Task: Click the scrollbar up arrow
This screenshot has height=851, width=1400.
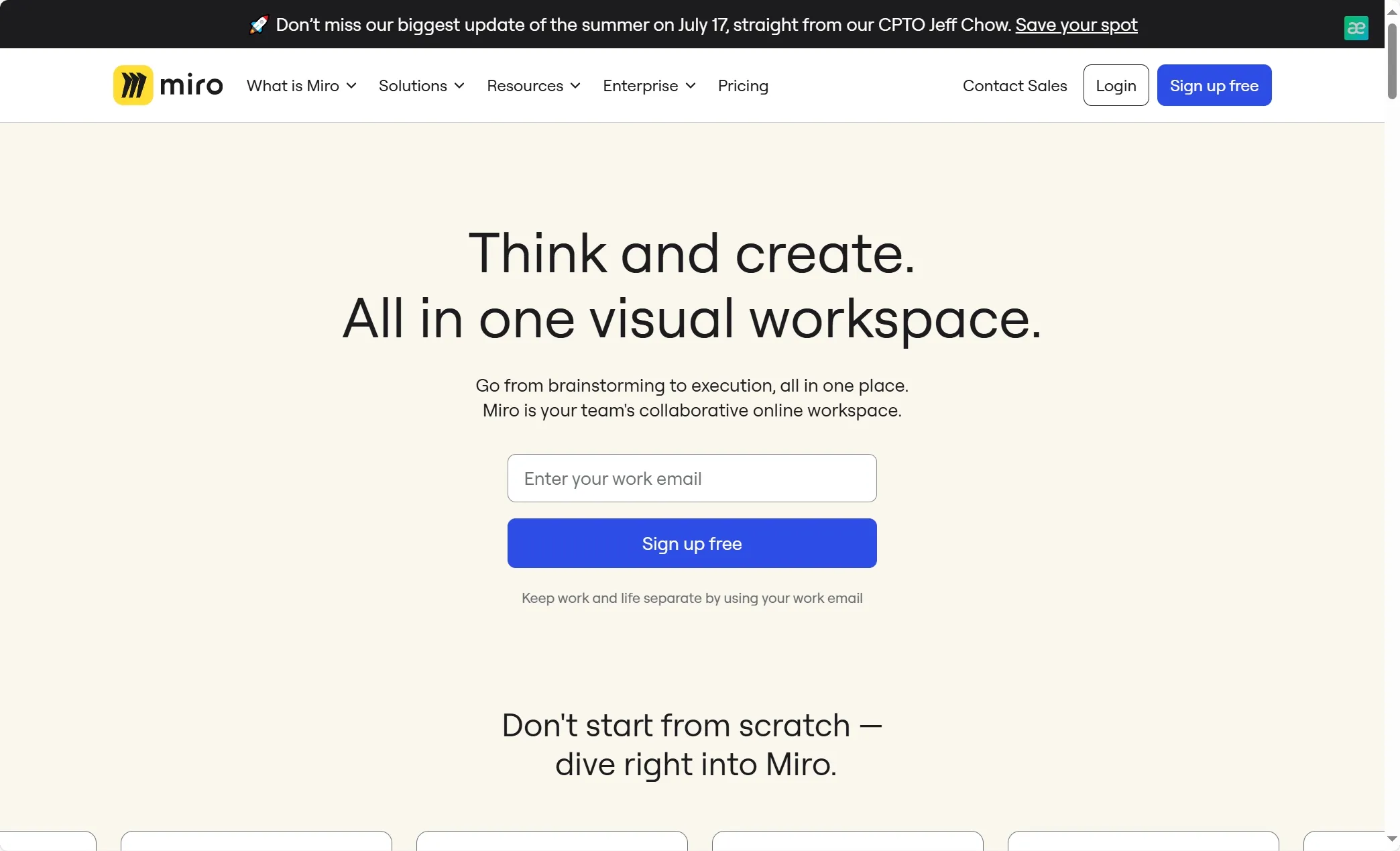Action: (1392, 11)
